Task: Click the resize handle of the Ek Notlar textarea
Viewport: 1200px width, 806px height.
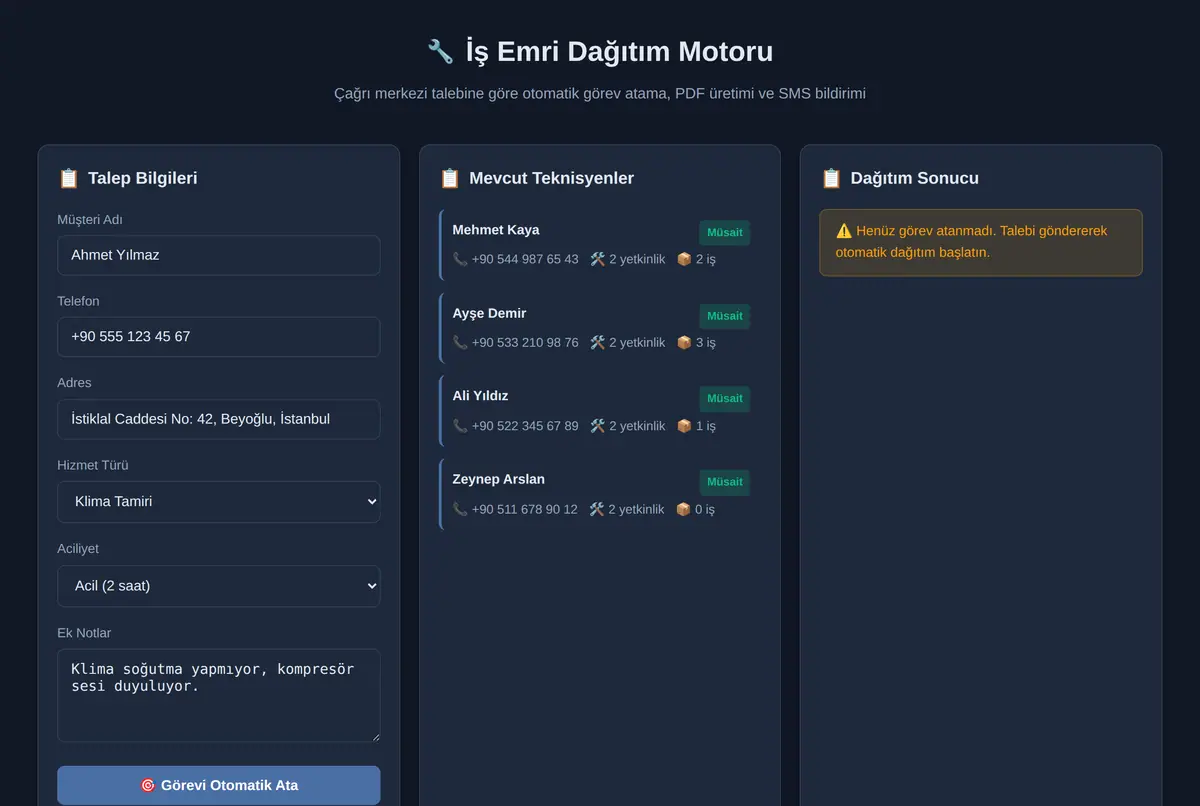Action: [374, 736]
